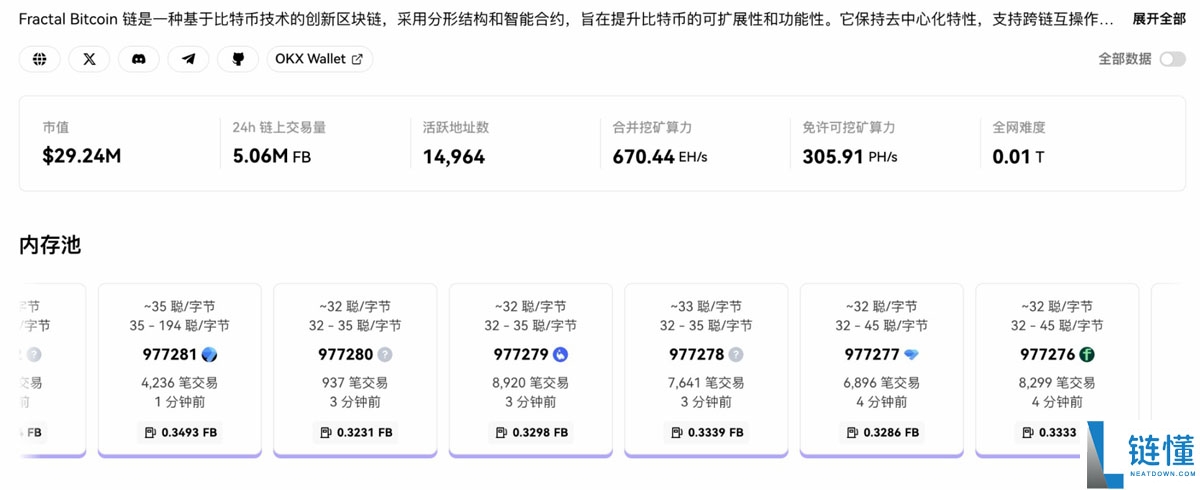Screen dimensions: 1200x490
Task: Click unknown miner icon beside block 977280
Action: click(x=385, y=354)
